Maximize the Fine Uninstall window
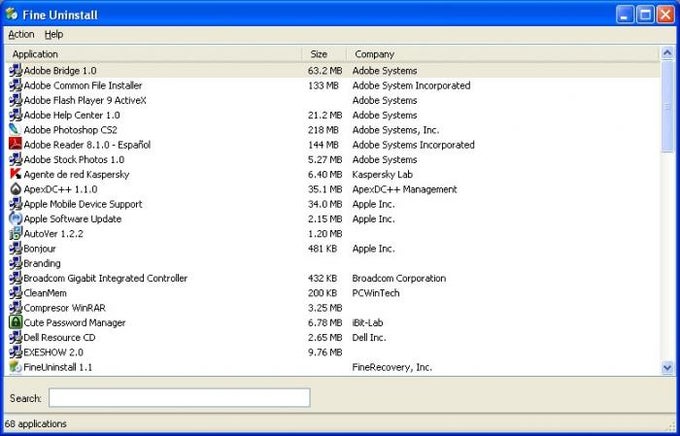The height and width of the screenshot is (436, 680). click(645, 15)
